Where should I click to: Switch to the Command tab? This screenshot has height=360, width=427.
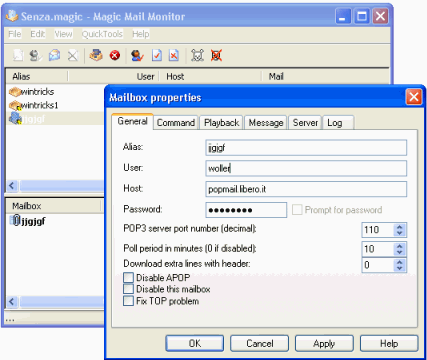pos(176,123)
